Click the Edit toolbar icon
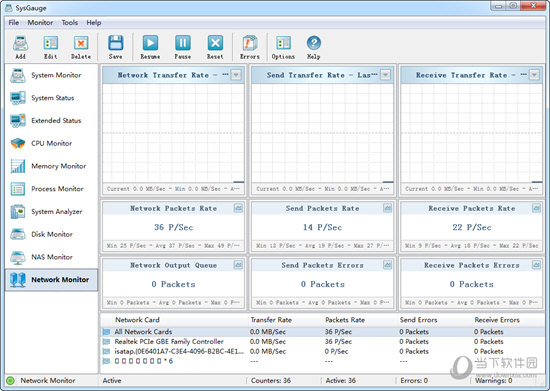The height and width of the screenshot is (391, 550). (51, 47)
